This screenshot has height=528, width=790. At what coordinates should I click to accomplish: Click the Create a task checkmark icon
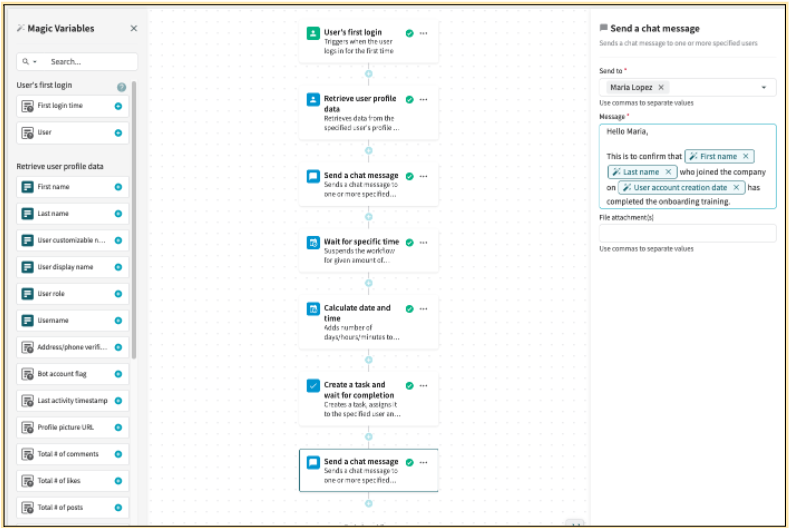pyautogui.click(x=313, y=385)
